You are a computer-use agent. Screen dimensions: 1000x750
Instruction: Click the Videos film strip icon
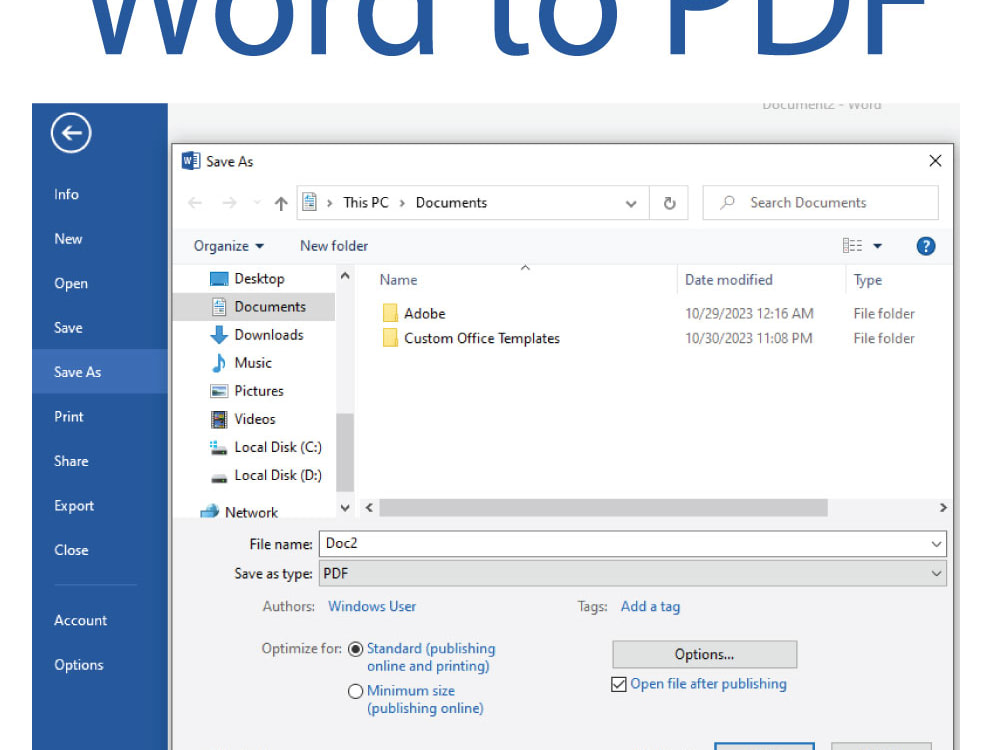[219, 419]
